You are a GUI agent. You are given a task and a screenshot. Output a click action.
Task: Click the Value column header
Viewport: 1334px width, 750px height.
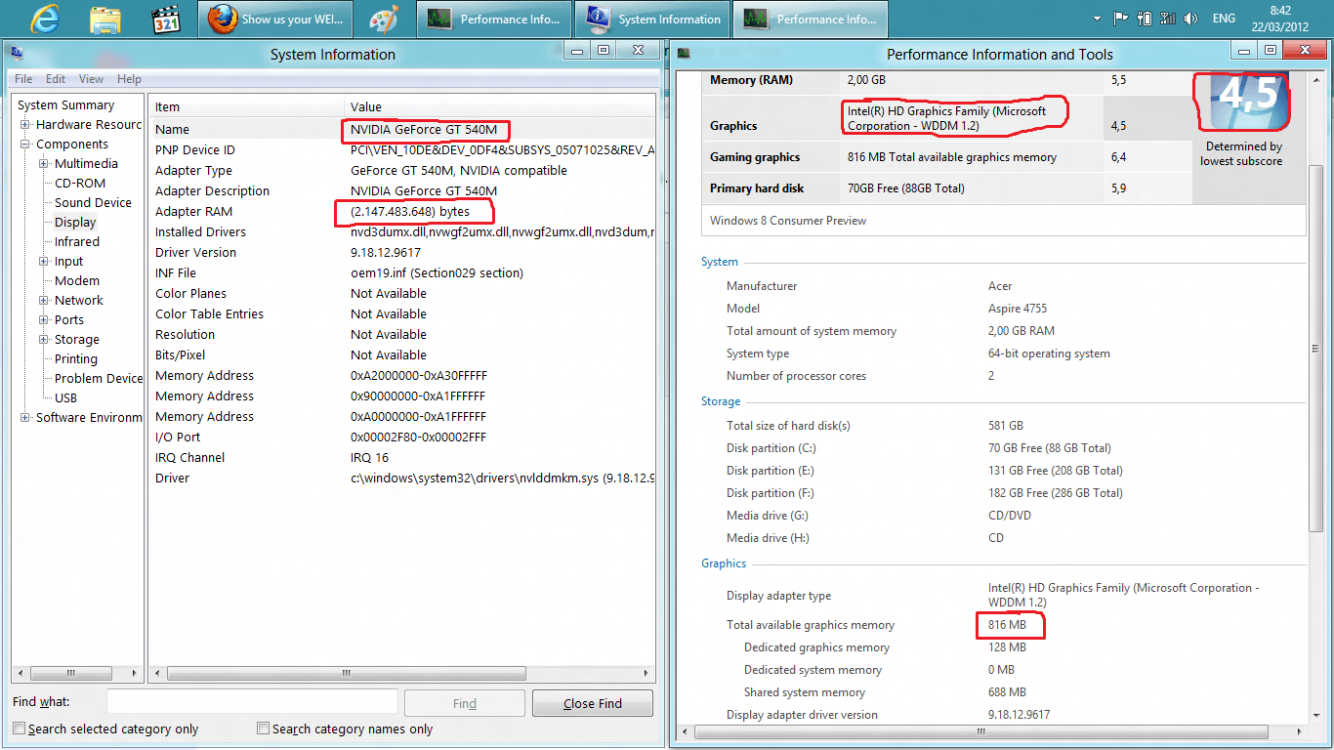pyautogui.click(x=500, y=107)
